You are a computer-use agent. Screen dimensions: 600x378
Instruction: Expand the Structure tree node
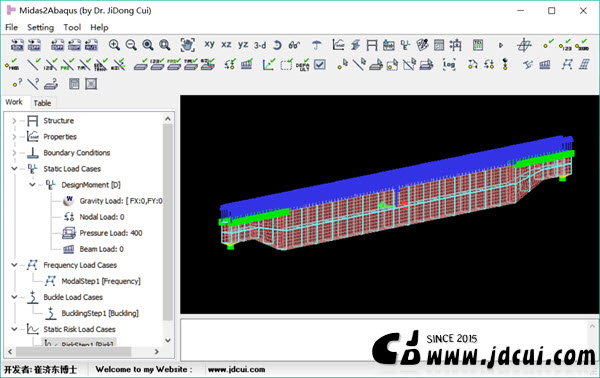[x=14, y=121]
